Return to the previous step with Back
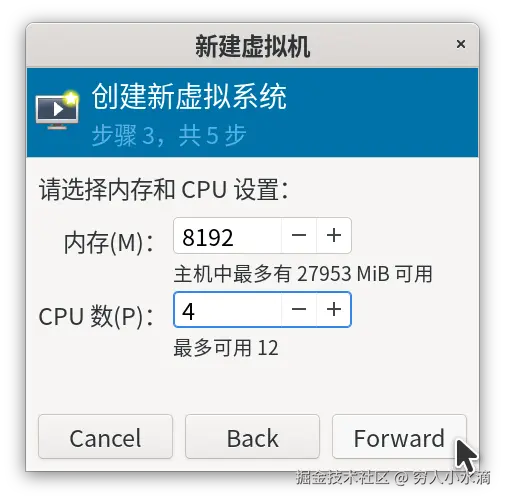505x500 pixels. coord(252,437)
